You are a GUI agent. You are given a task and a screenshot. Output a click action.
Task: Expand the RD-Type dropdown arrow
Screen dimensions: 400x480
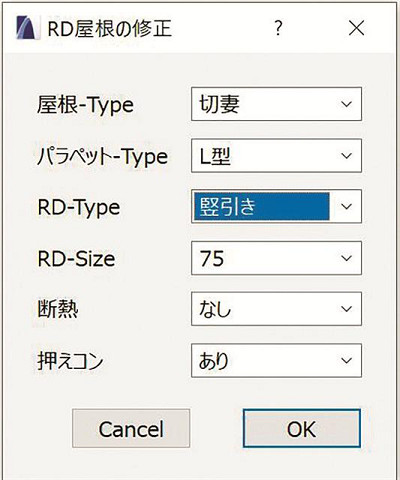coord(347,206)
